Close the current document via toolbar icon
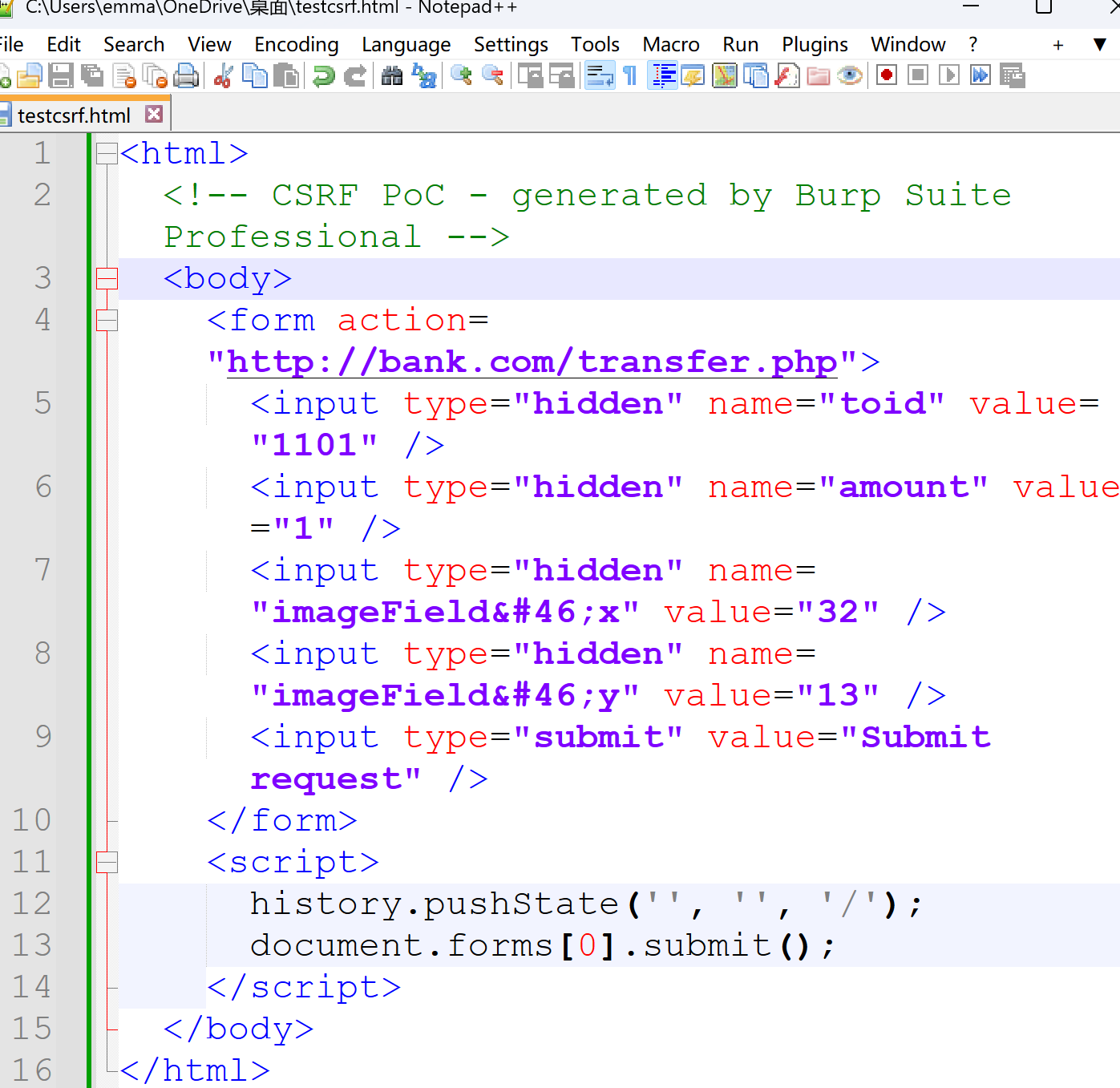Image resolution: width=1120 pixels, height=1088 pixels. 124,76
